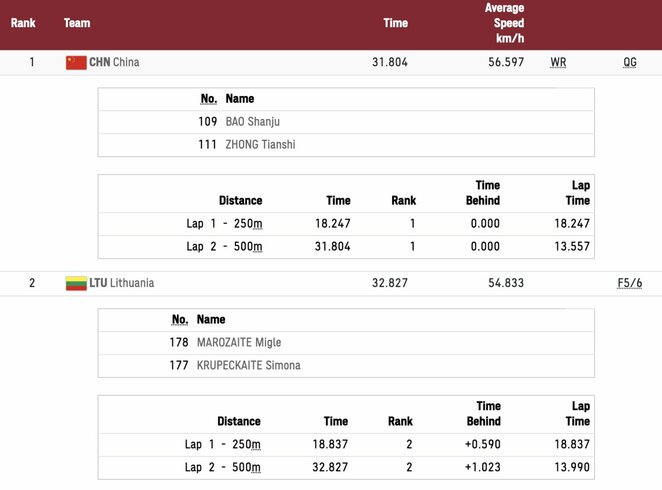
Task: Click the WR record abbreviation
Action: [x=558, y=62]
